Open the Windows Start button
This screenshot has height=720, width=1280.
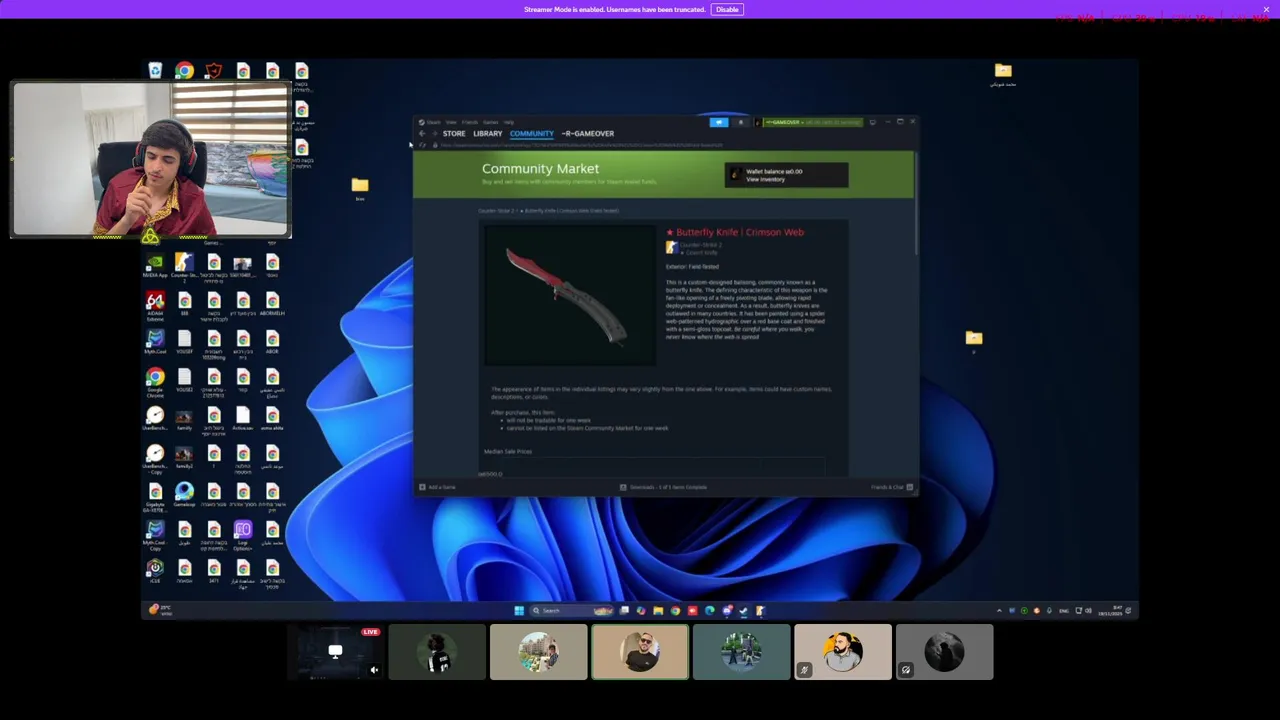(x=519, y=610)
